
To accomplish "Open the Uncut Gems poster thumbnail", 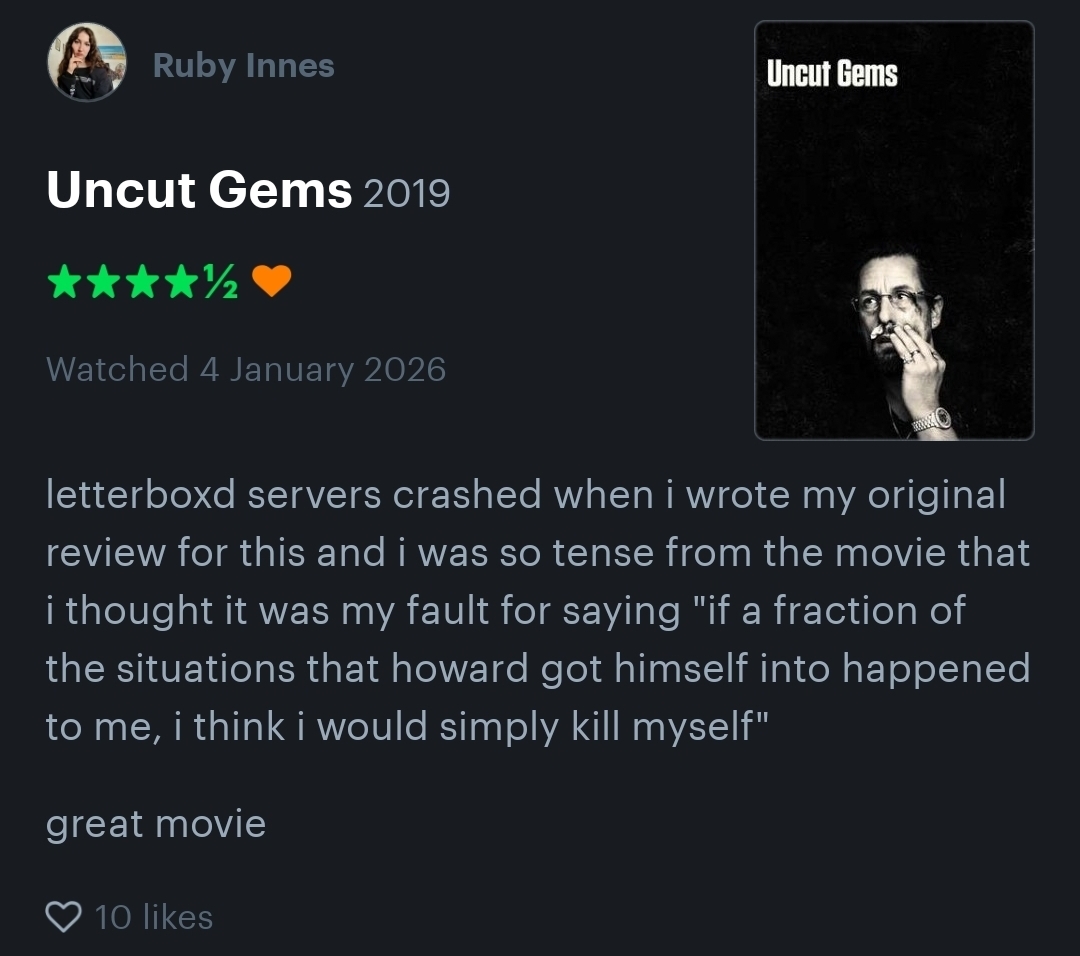I will (x=893, y=230).
